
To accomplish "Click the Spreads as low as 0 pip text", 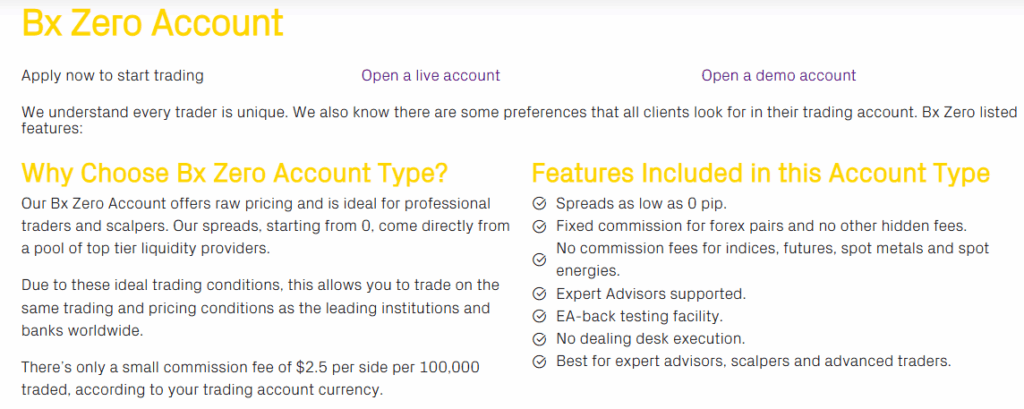I will pyautogui.click(x=641, y=204).
